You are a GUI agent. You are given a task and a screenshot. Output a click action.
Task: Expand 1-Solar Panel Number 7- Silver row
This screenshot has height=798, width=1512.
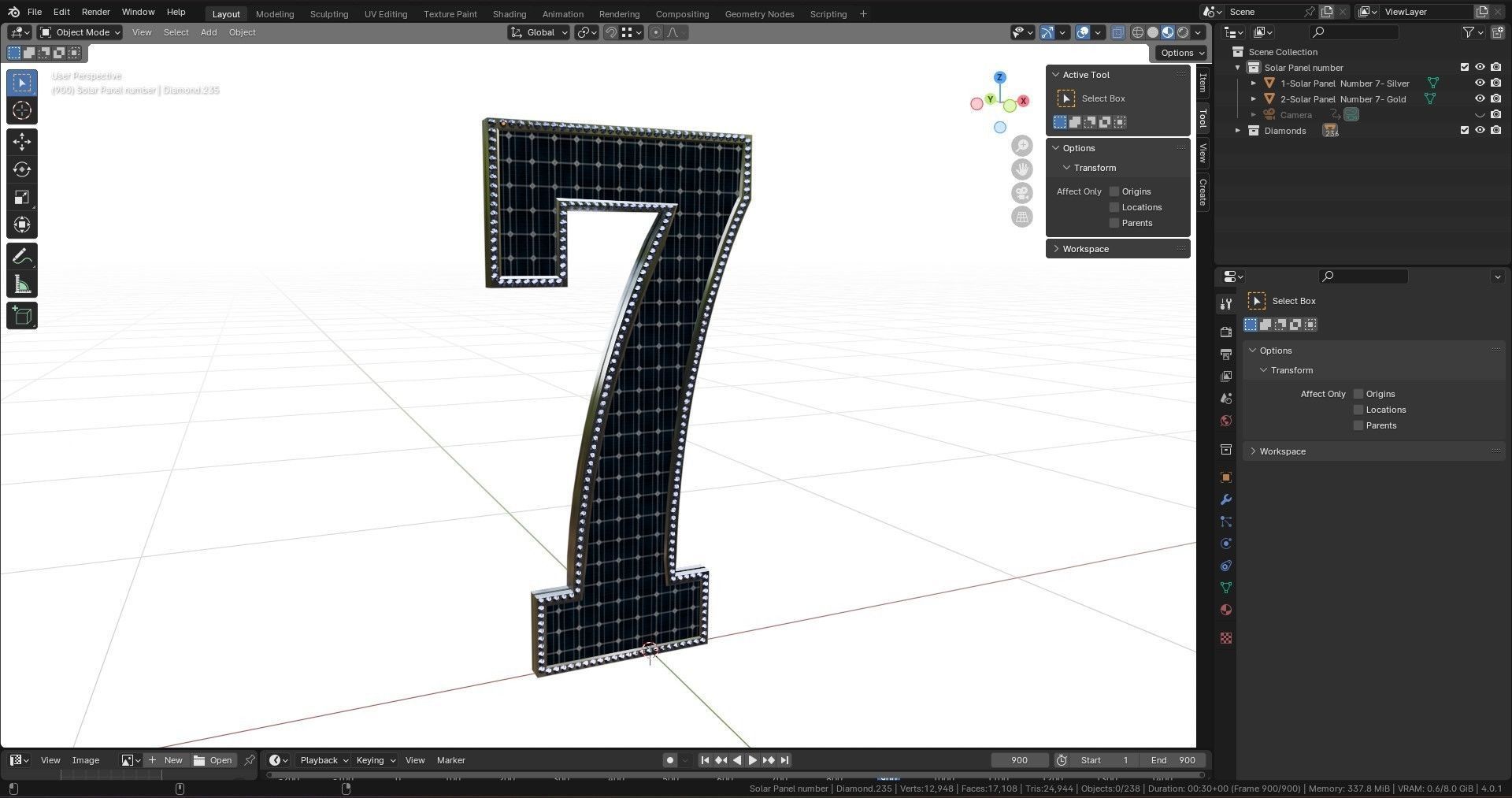click(1254, 84)
